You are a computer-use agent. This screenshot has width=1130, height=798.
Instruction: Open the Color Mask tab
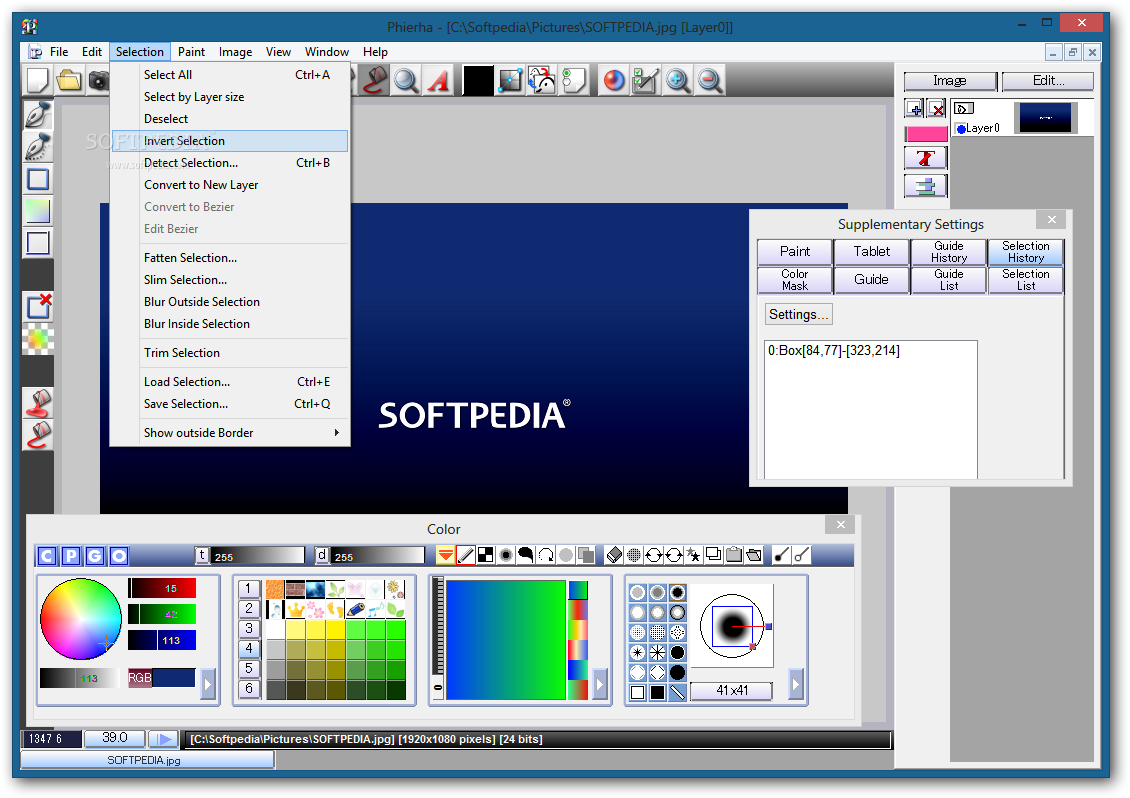tap(795, 280)
